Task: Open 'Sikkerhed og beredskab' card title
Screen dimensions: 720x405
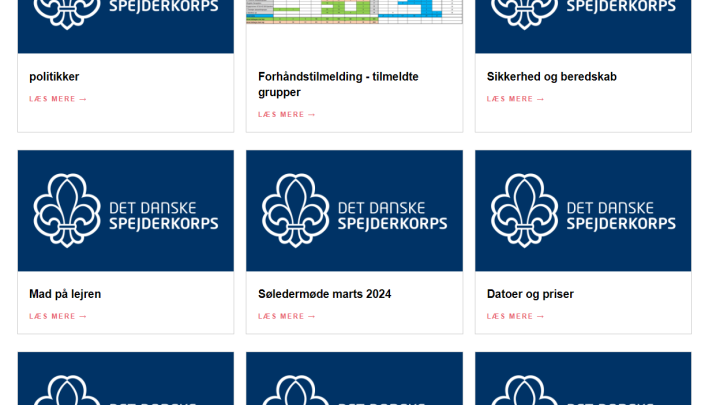Action: (551, 77)
